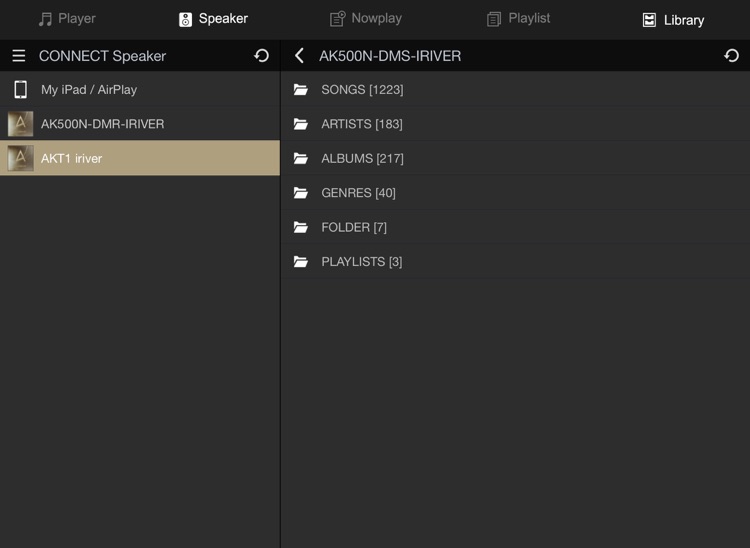The image size is (750, 548).
Task: Open the hamburger menu beside CONNECT Speaker
Action: point(19,56)
